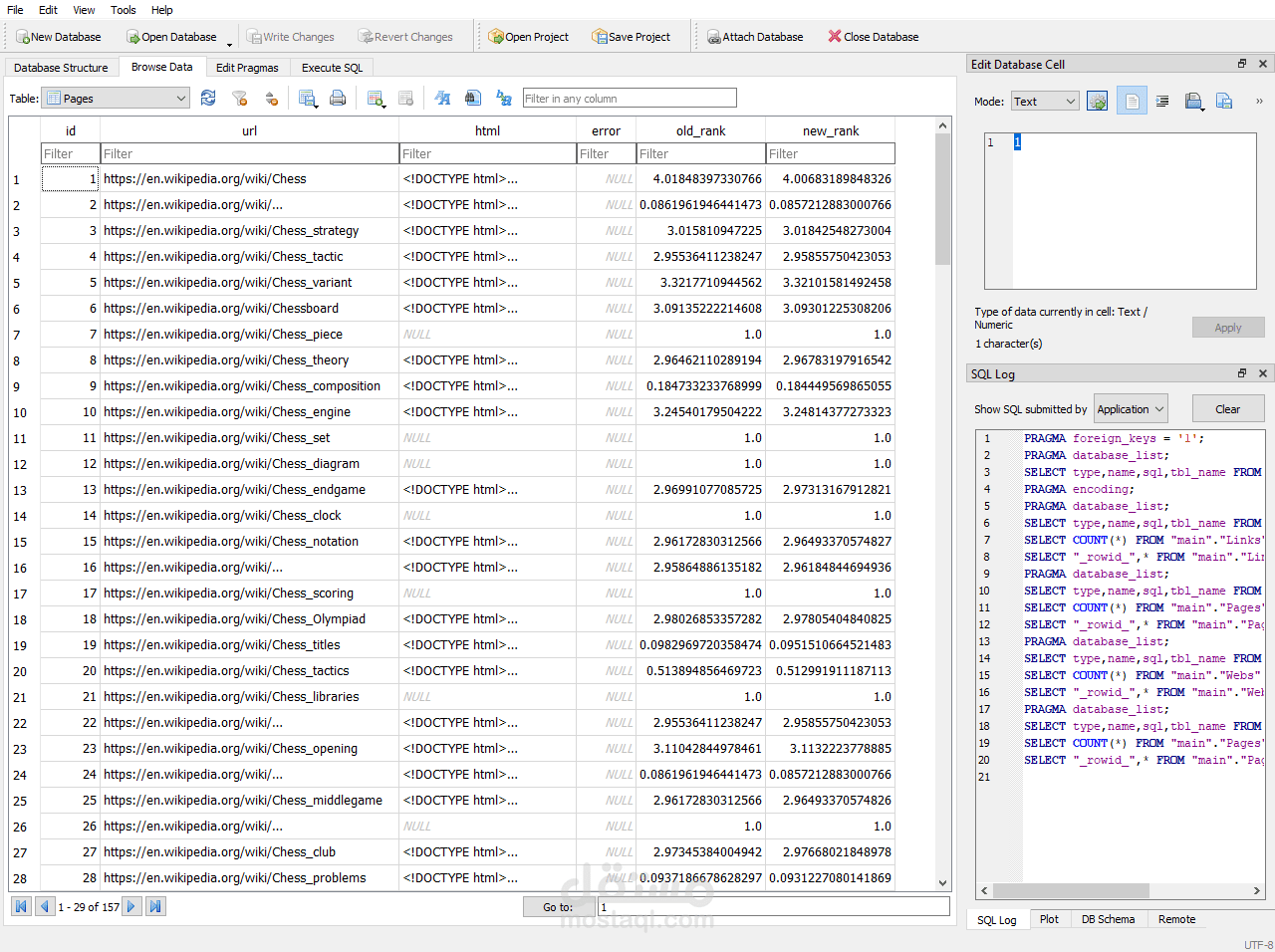Click the Open Project toolbar button

[x=528, y=37]
